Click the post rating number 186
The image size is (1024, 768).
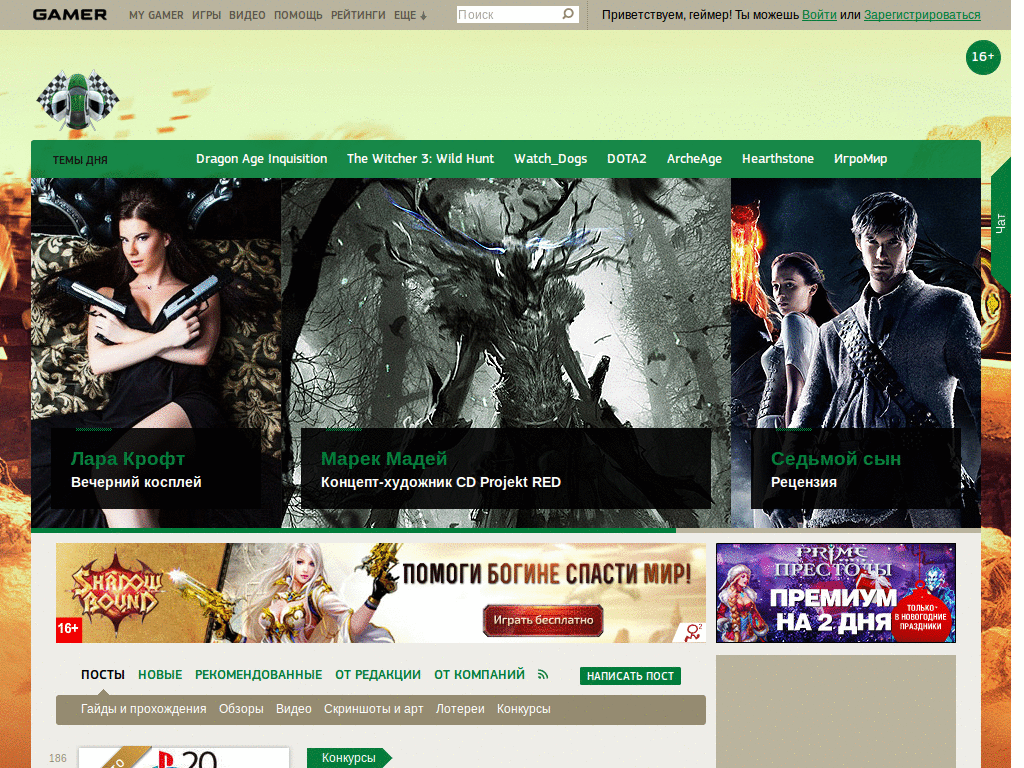(x=57, y=758)
